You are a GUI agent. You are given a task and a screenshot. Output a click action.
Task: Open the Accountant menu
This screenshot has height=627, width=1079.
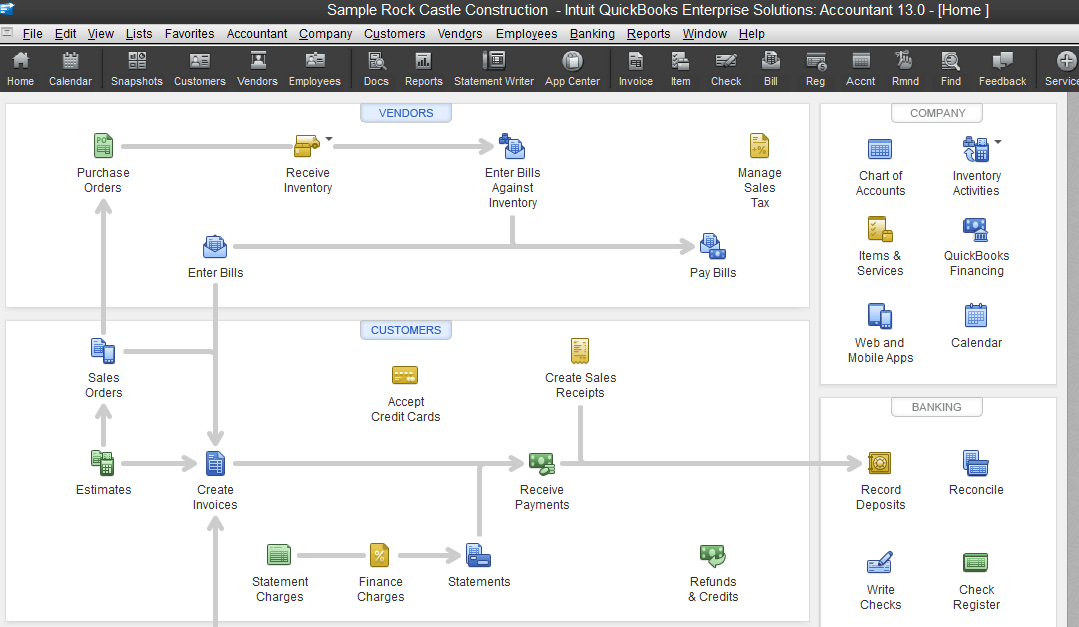pos(256,33)
